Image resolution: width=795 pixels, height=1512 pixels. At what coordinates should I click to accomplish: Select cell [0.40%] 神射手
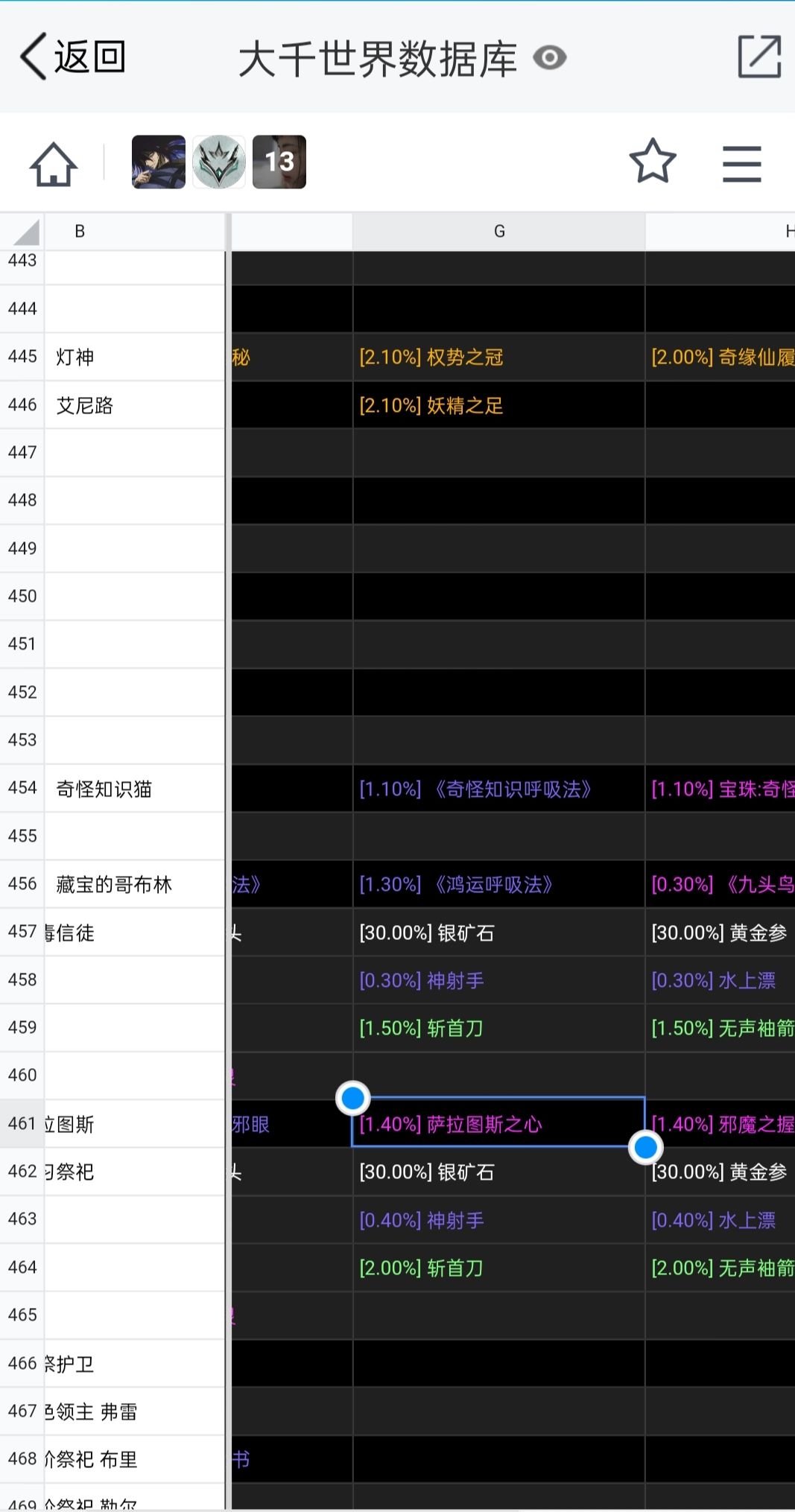[x=498, y=1219]
